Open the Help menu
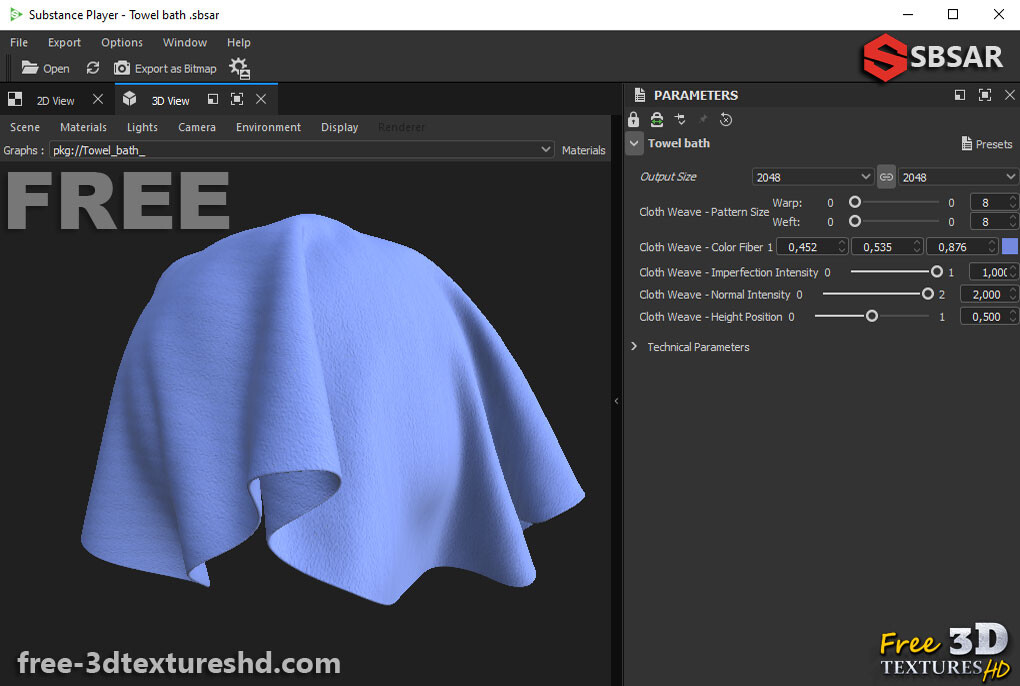 click(239, 42)
